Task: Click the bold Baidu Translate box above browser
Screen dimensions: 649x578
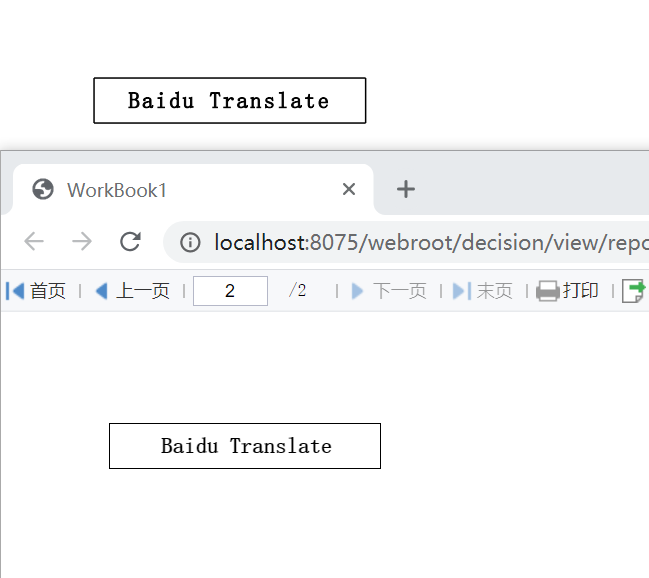Action: click(x=230, y=101)
